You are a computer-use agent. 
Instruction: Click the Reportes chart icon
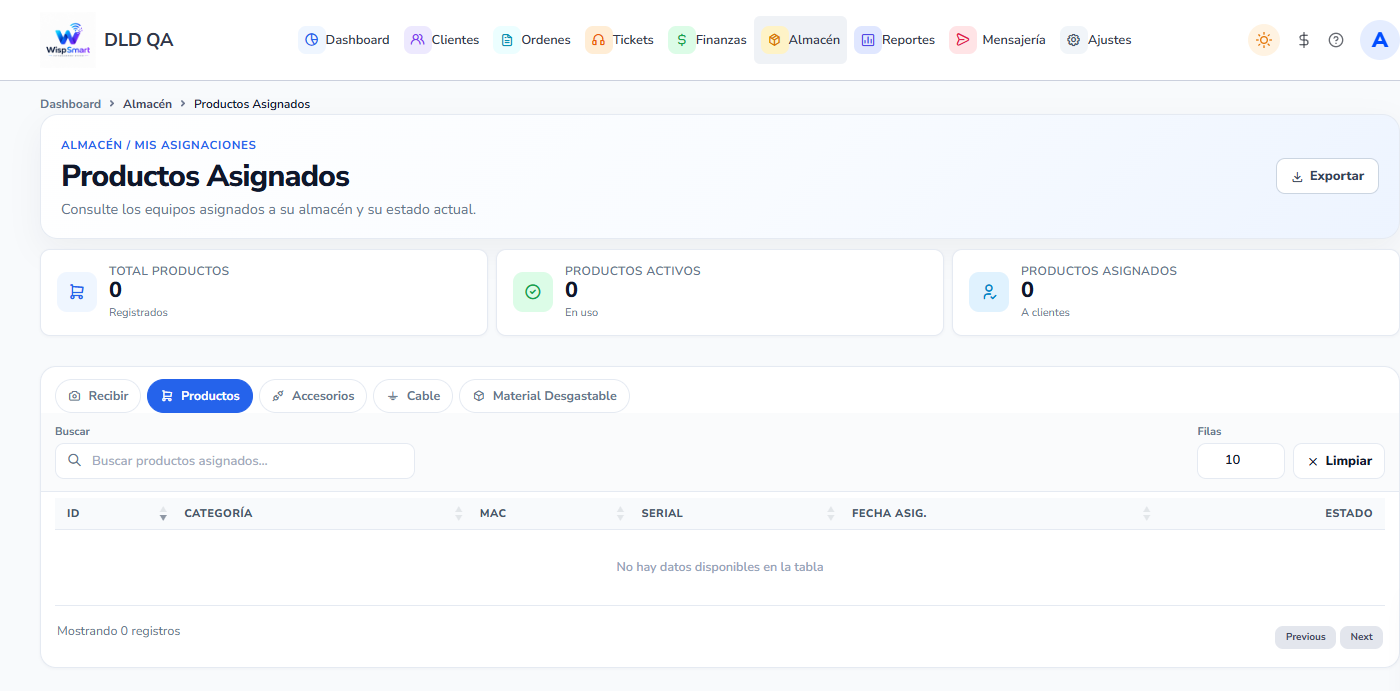pos(868,40)
